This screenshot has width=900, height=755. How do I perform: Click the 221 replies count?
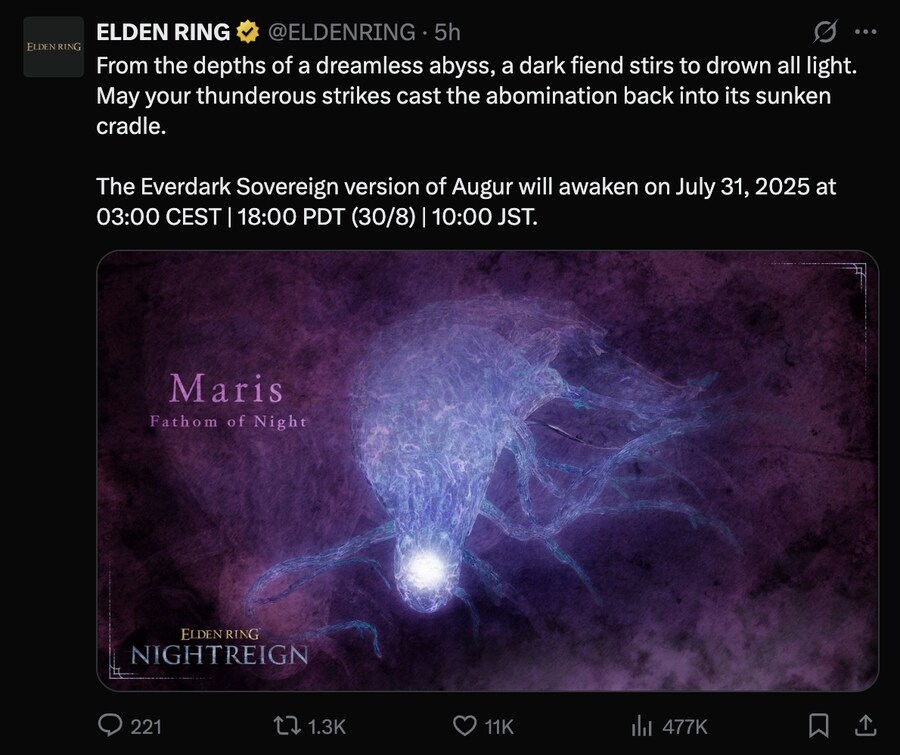[x=146, y=726]
